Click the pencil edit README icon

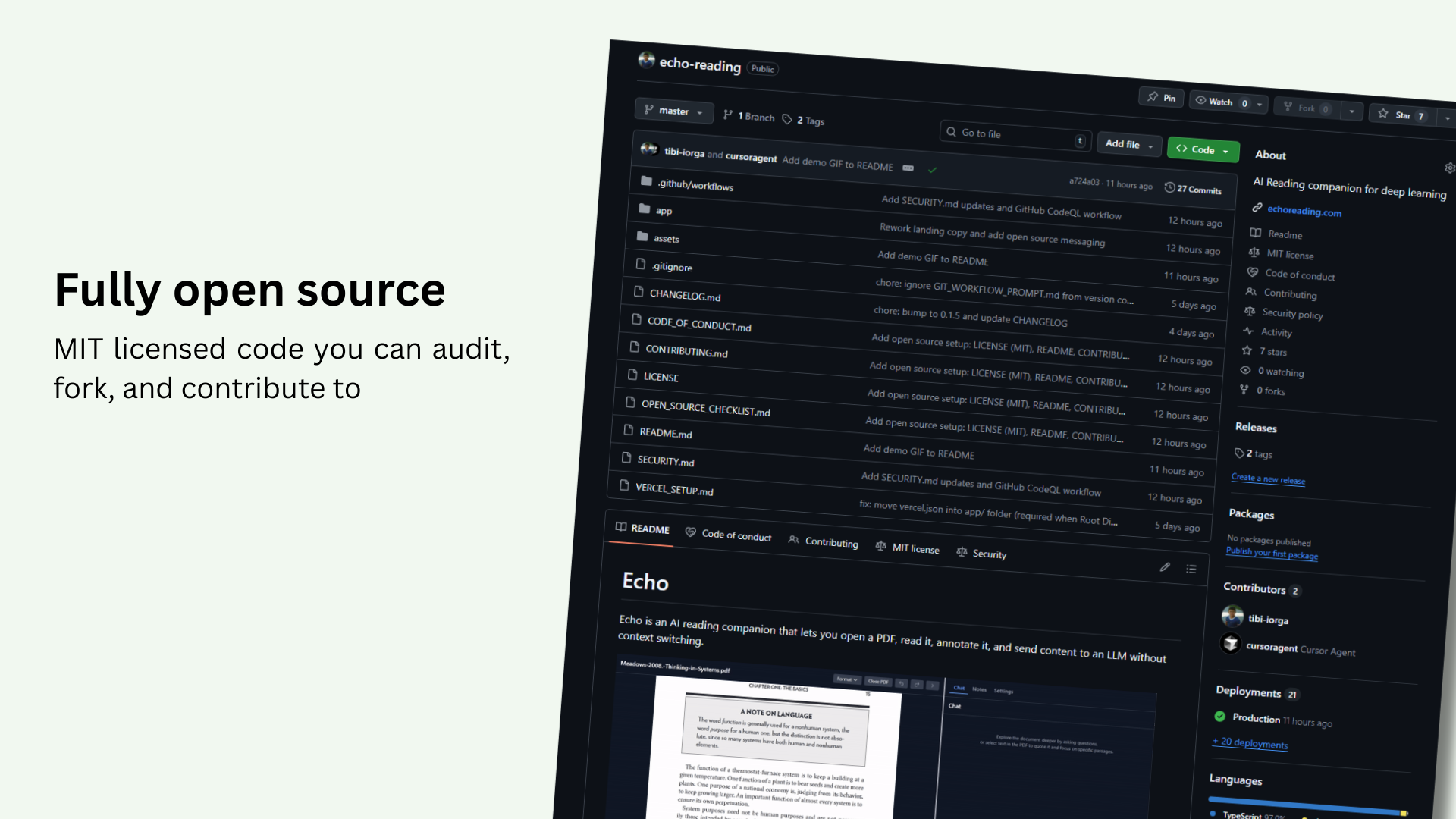[x=1165, y=567]
